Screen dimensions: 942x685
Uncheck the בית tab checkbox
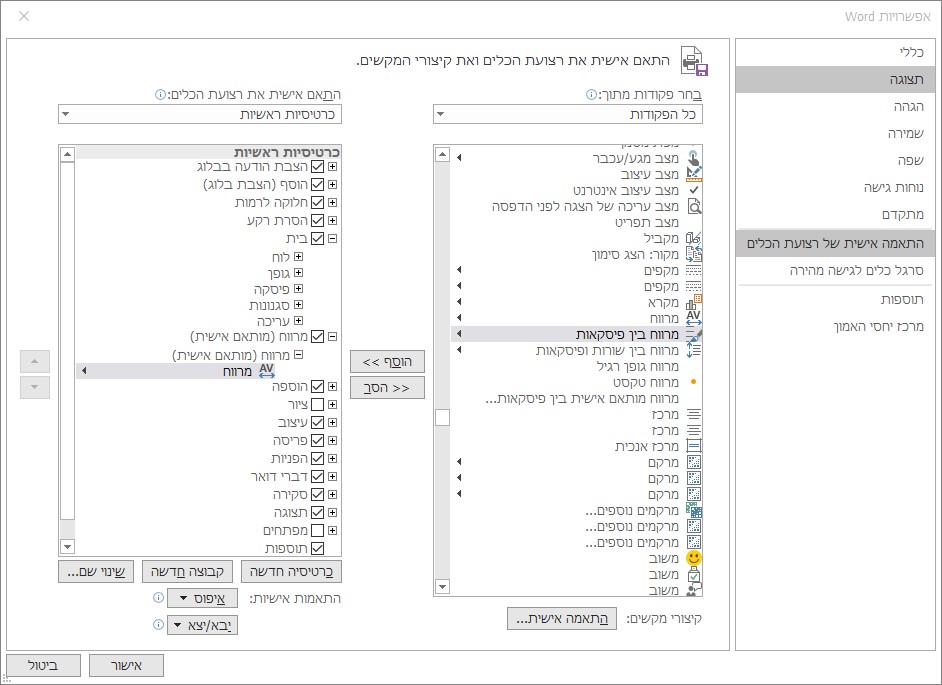(317, 239)
